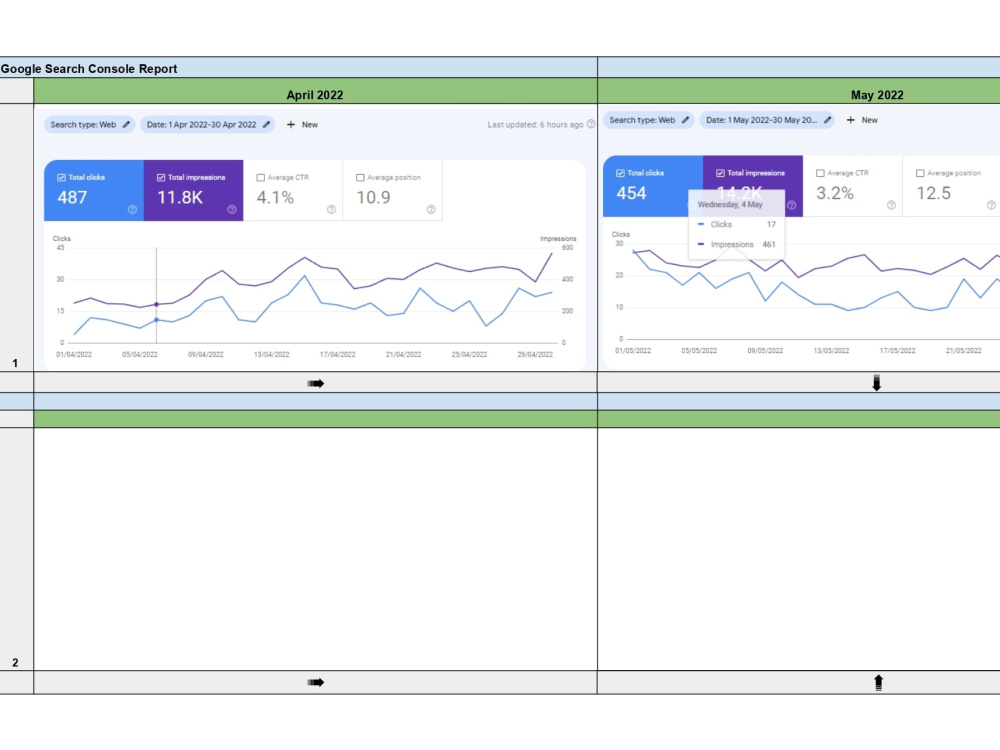Click April average position value 10.9
This screenshot has width=1000, height=750.
[x=373, y=198]
